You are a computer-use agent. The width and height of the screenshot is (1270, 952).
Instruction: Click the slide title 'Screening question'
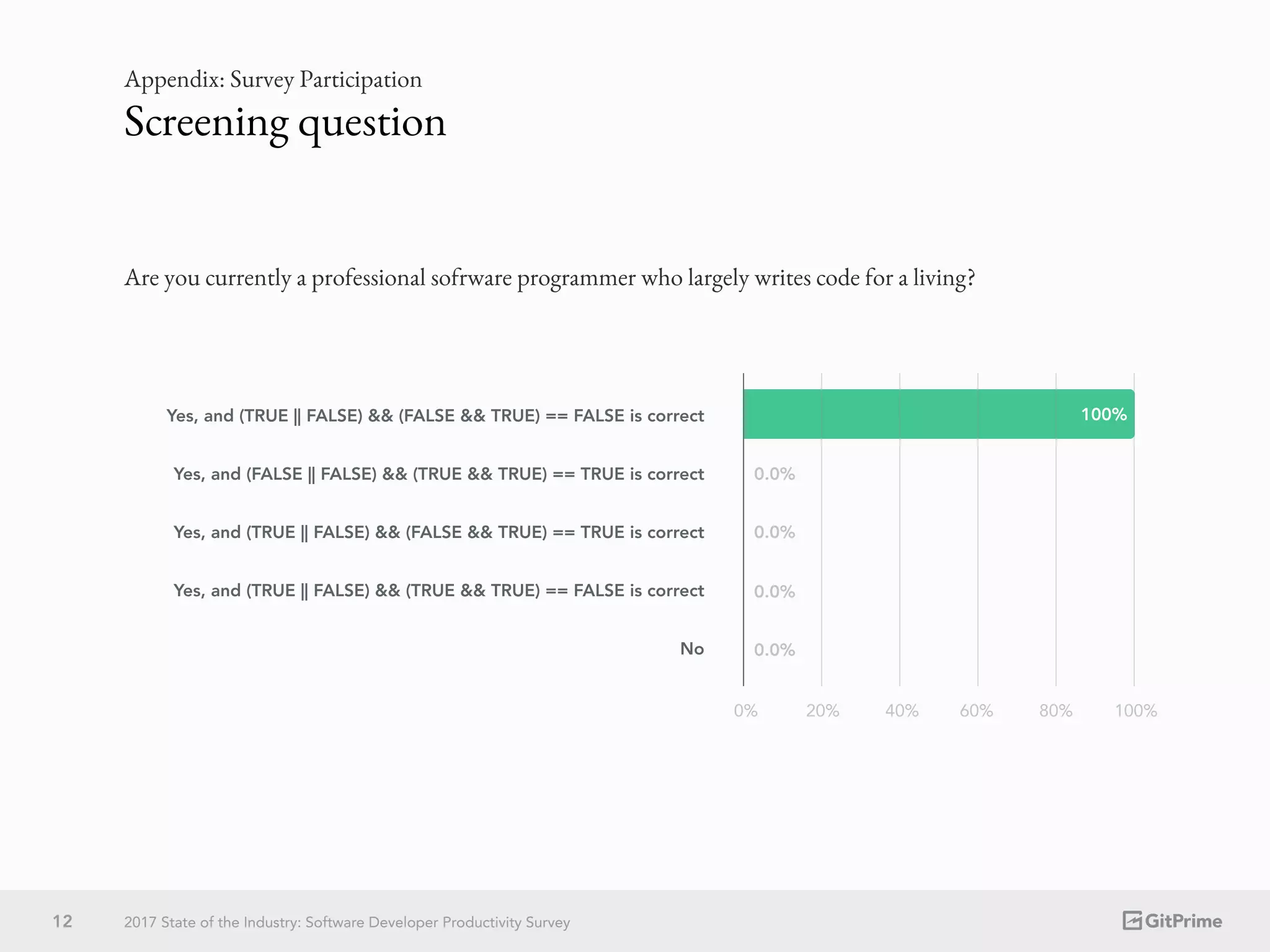(x=285, y=122)
